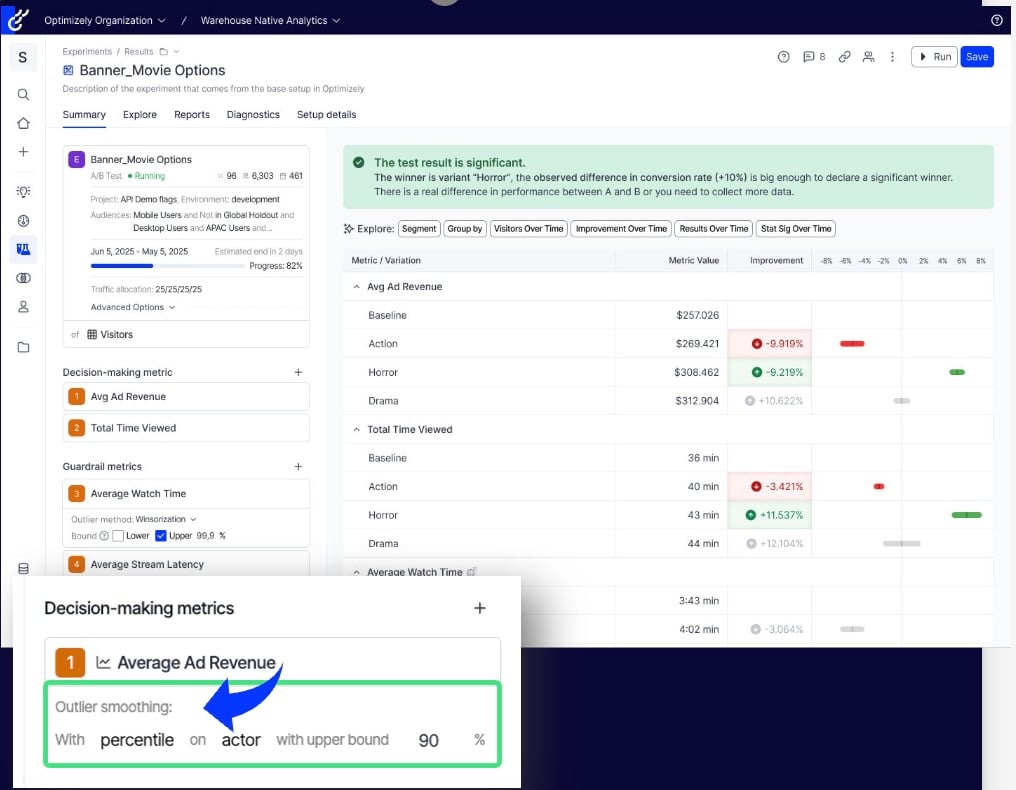Open the comments icon showing 8
The width and height of the screenshot is (1016, 790).
coord(814,57)
